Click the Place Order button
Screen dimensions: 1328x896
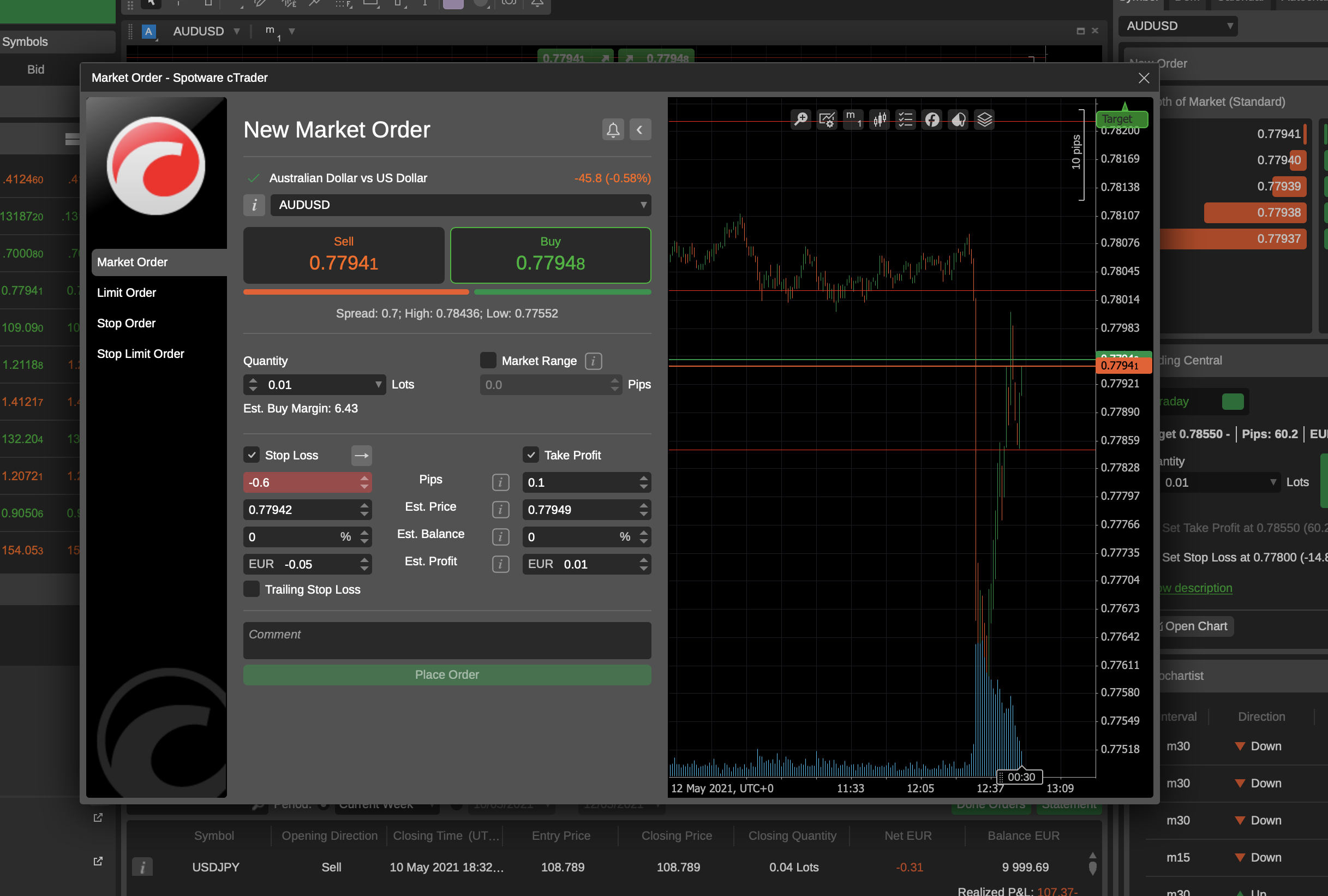point(447,675)
